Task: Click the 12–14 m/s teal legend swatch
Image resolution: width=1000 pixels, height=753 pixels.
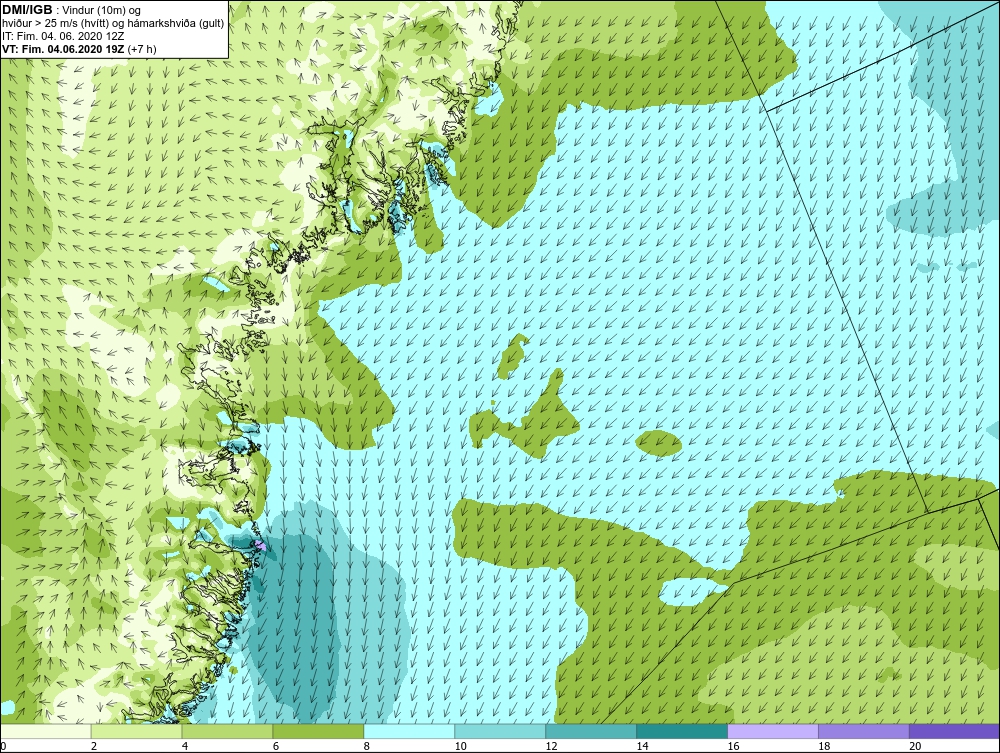Action: click(x=591, y=731)
